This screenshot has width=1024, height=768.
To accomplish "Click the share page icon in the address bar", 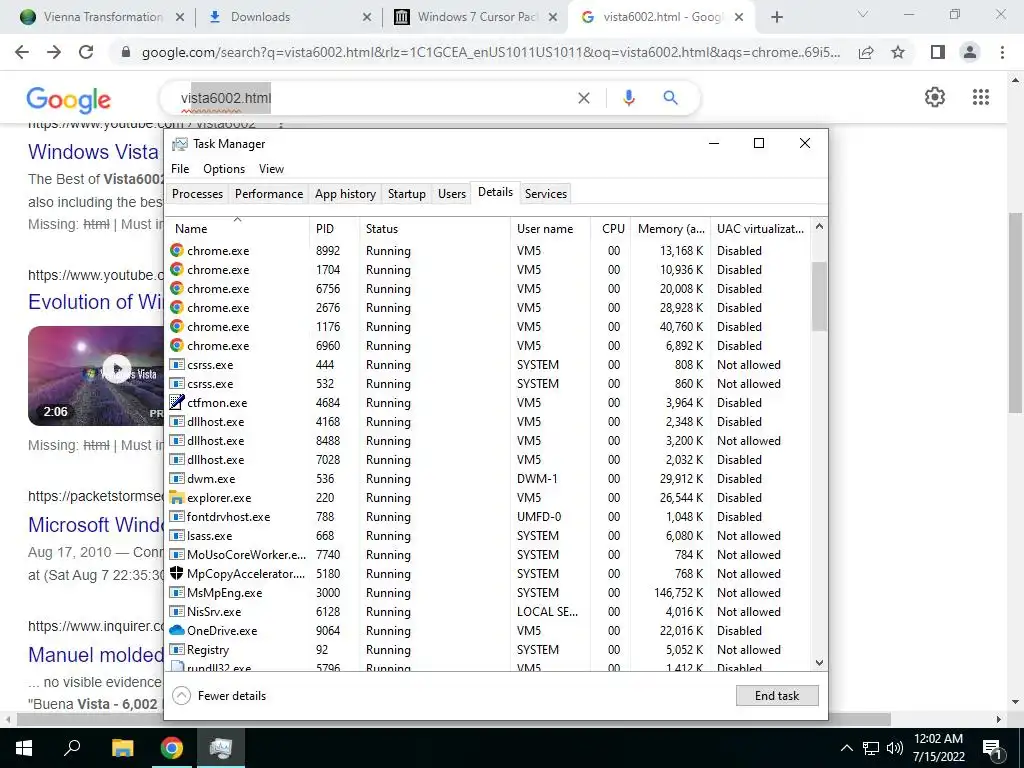I will (866, 52).
